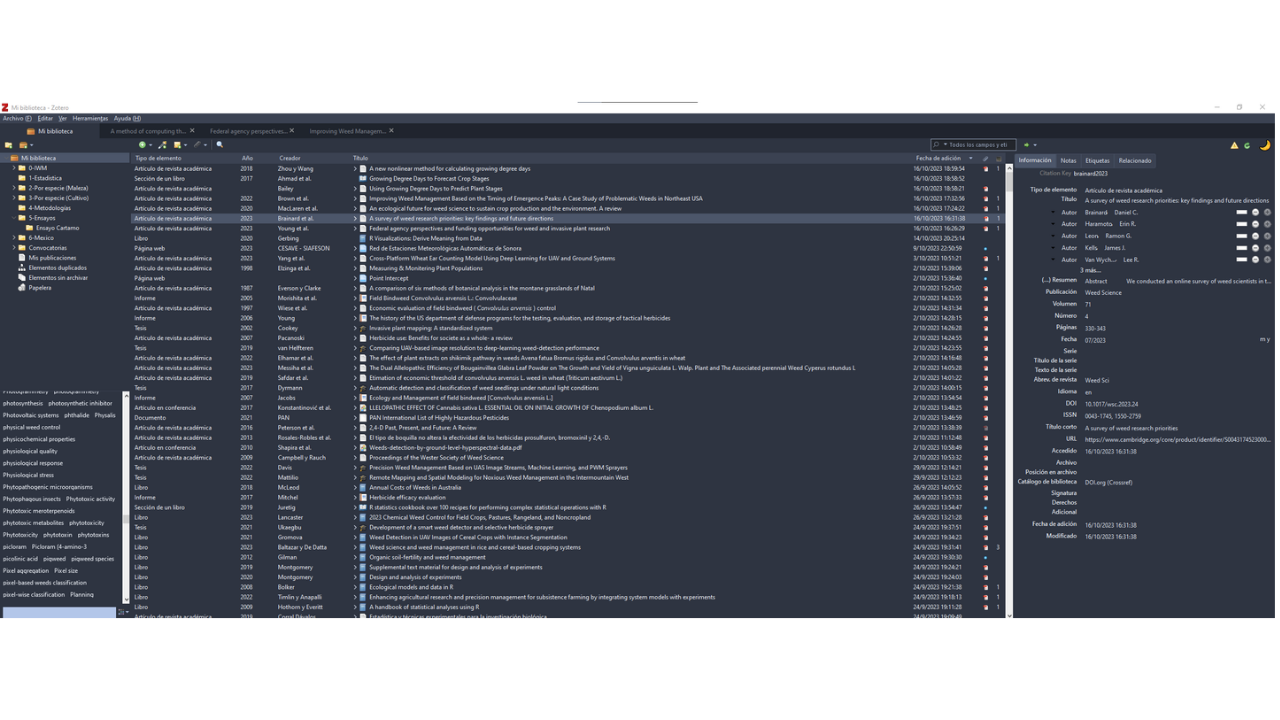Switch to the Etiquetas tab
This screenshot has width=1280, height=720.
1097,161
